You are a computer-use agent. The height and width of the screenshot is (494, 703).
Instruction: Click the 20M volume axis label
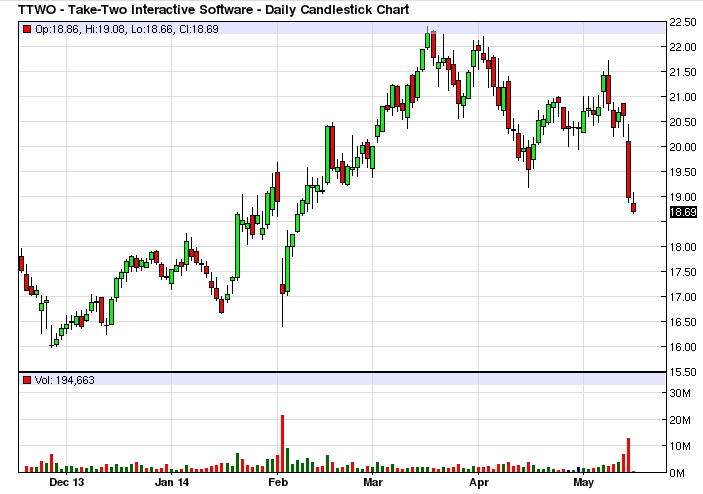[680, 420]
